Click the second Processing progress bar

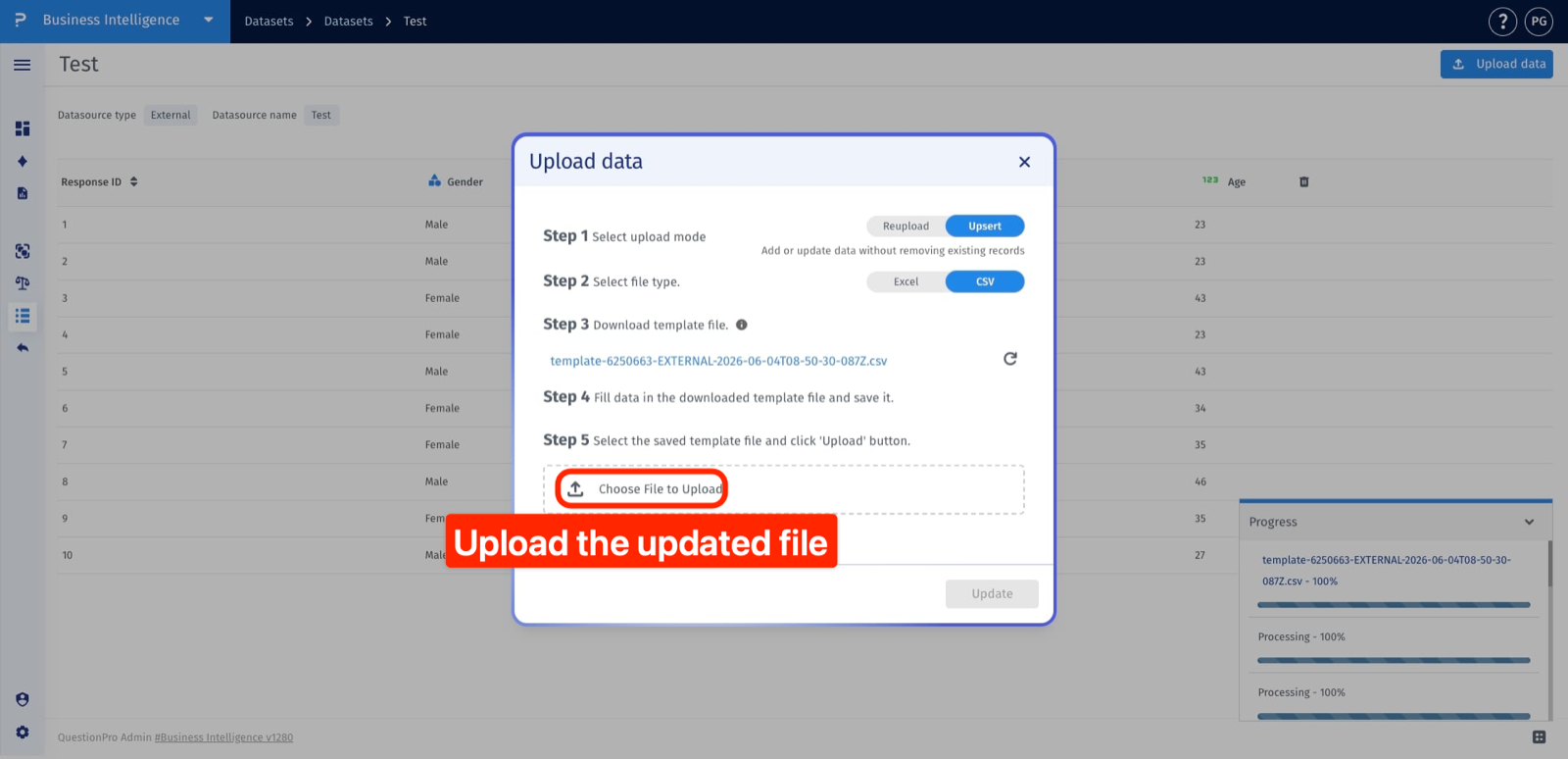[1394, 716]
